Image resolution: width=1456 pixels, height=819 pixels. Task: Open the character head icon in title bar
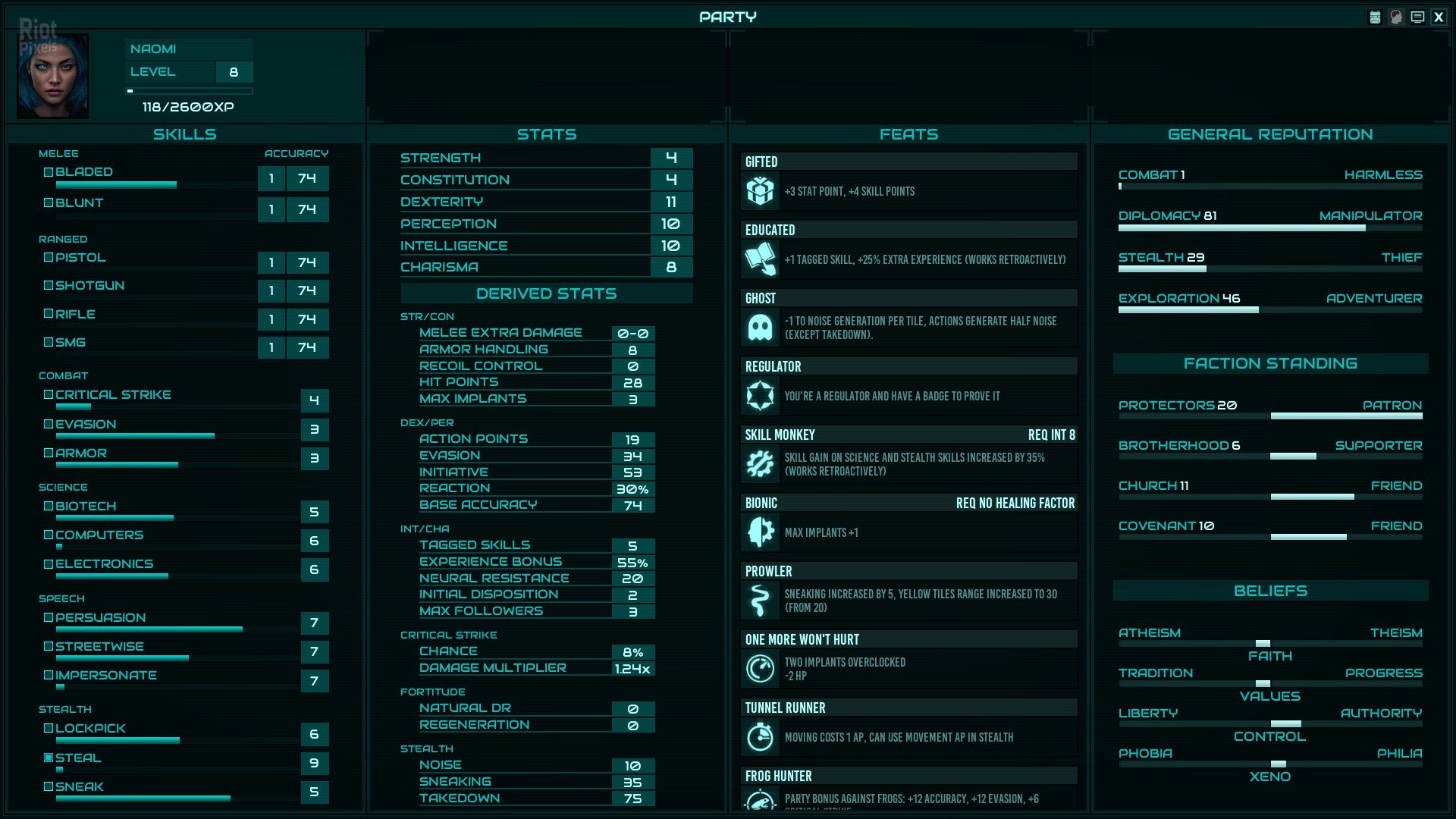(1396, 16)
